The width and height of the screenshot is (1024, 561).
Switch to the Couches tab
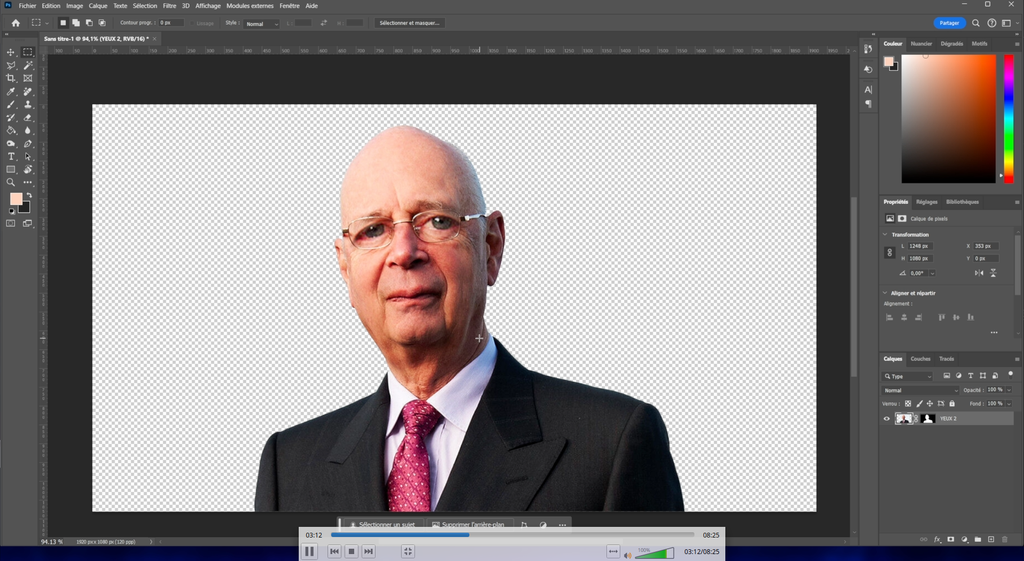tap(920, 359)
